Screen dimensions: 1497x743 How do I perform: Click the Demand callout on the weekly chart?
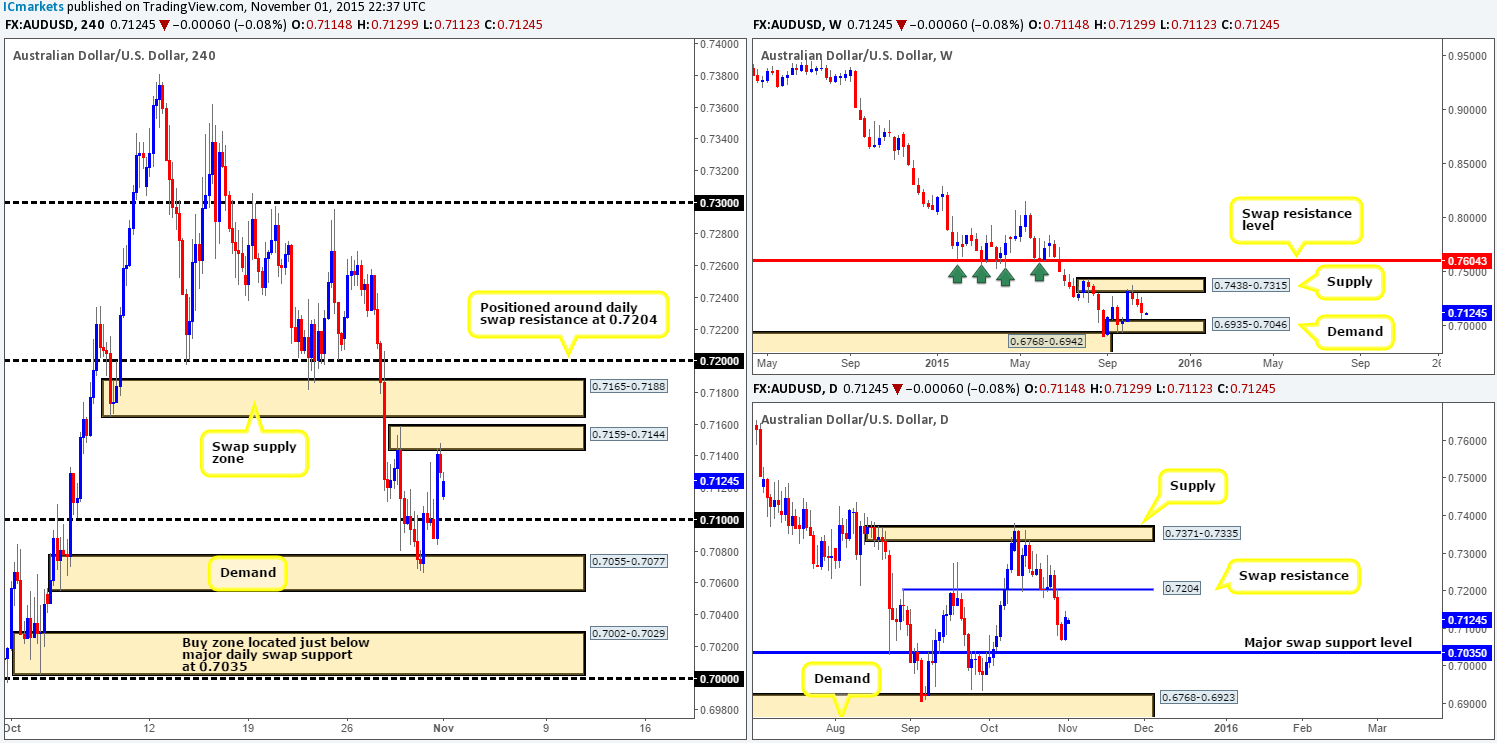[1355, 331]
